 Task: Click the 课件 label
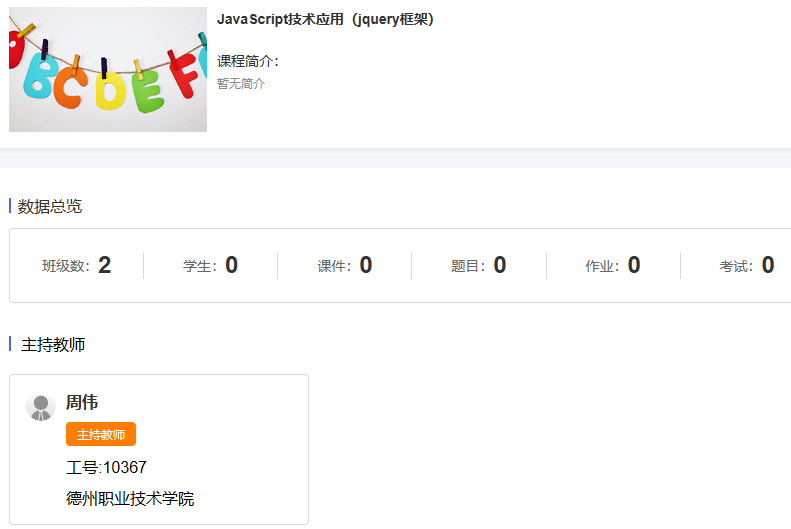point(334,266)
